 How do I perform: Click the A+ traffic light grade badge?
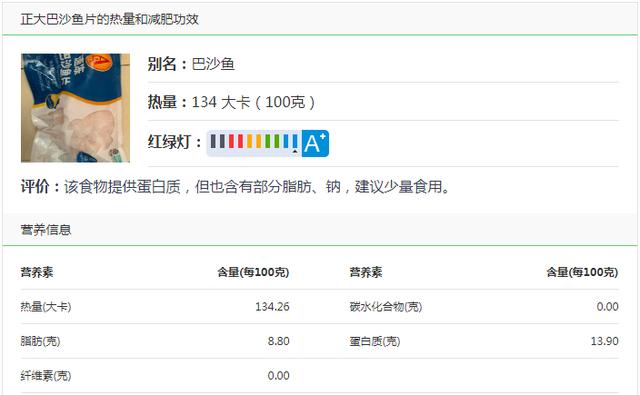click(315, 143)
